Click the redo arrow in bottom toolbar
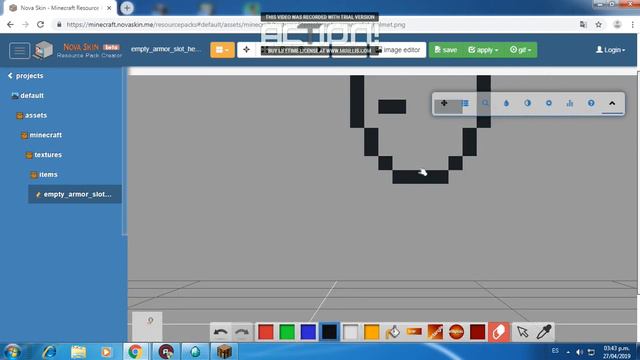Screen dimensions: 640x360 point(242,332)
